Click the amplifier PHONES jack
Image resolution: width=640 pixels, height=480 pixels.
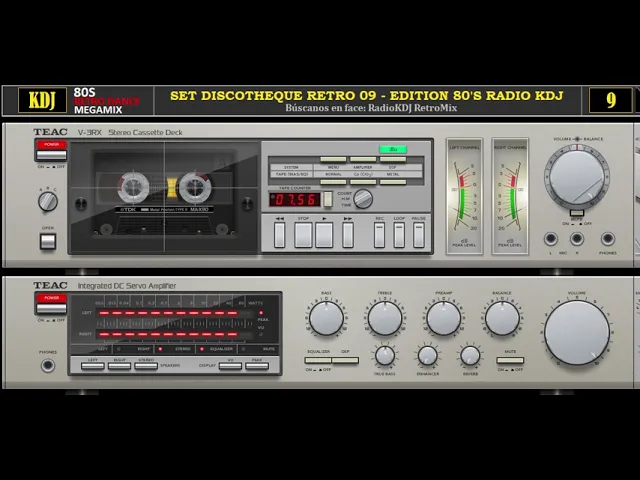(x=48, y=365)
